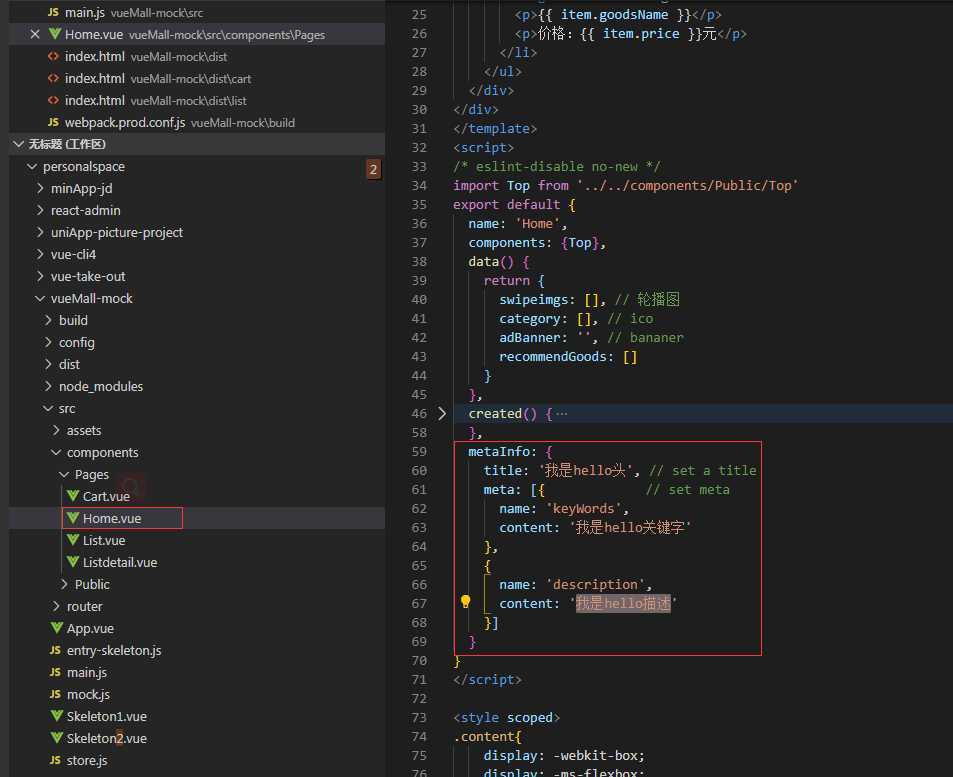Screen dimensions: 953x777
Task: Click the 'swipeimgs' property text
Action: point(534,300)
